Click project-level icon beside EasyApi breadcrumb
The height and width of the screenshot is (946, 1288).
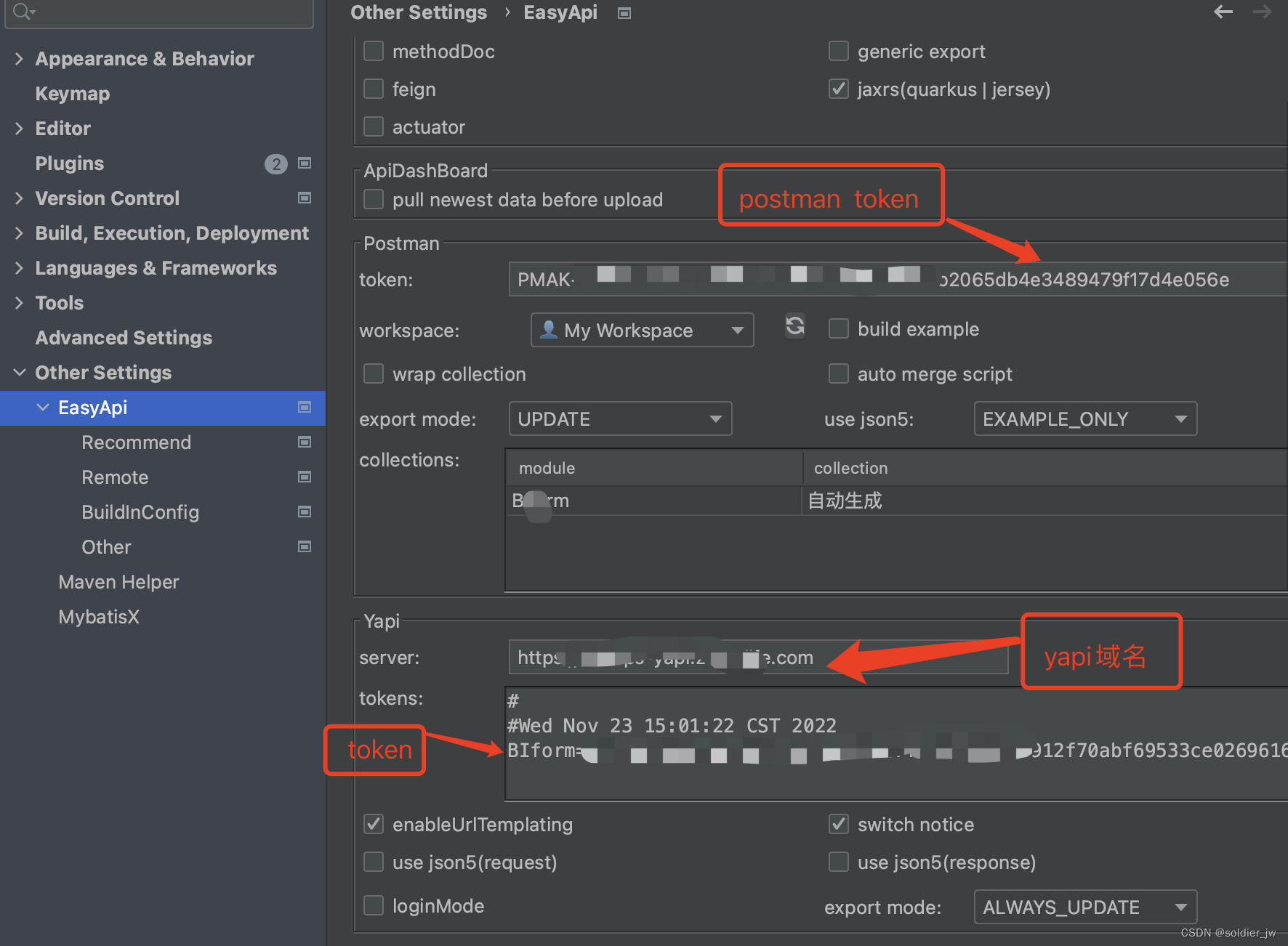tap(624, 13)
